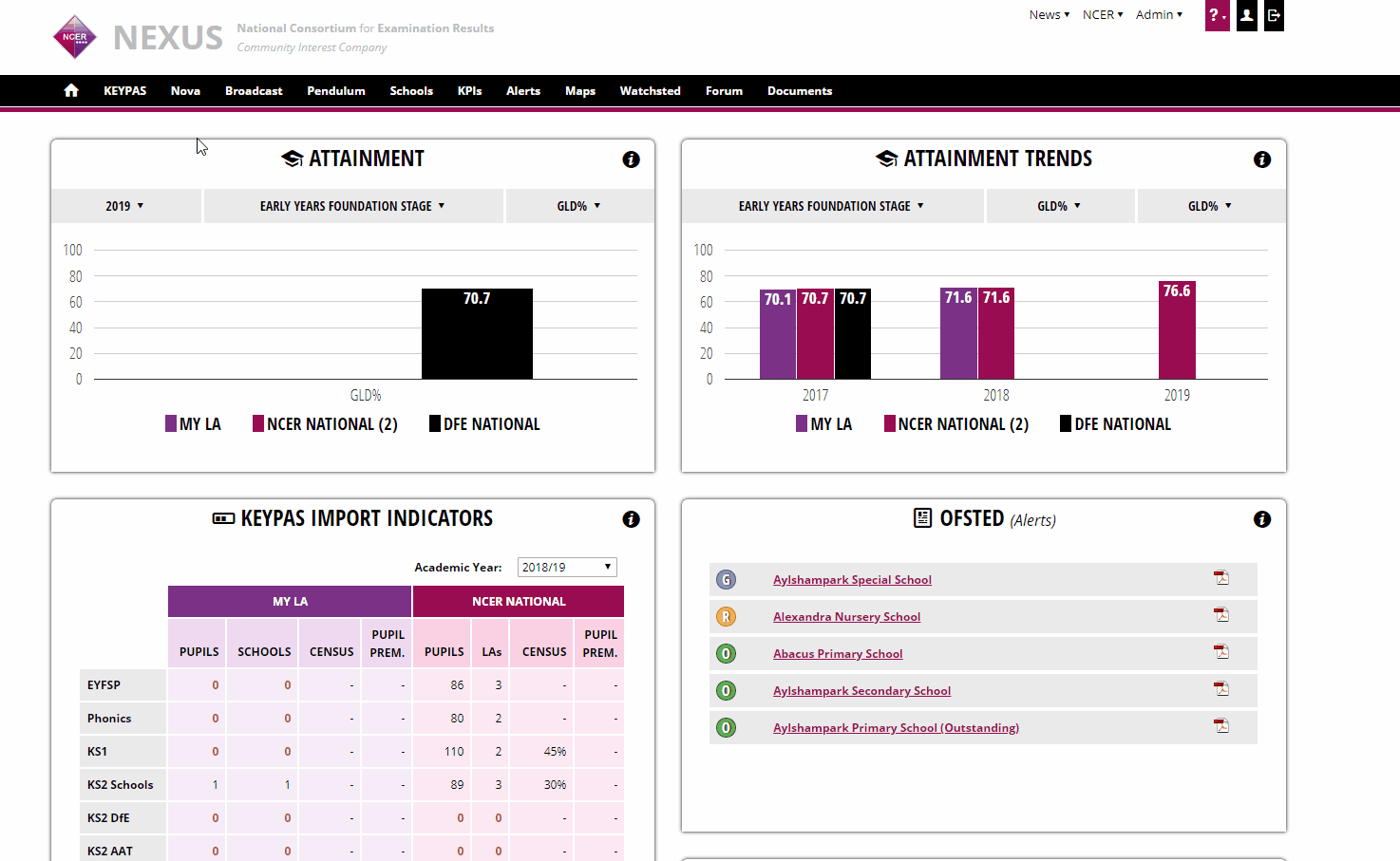Select Watchsted from the navigation menu
Viewport: 1400px width, 861px height.
pos(650,90)
